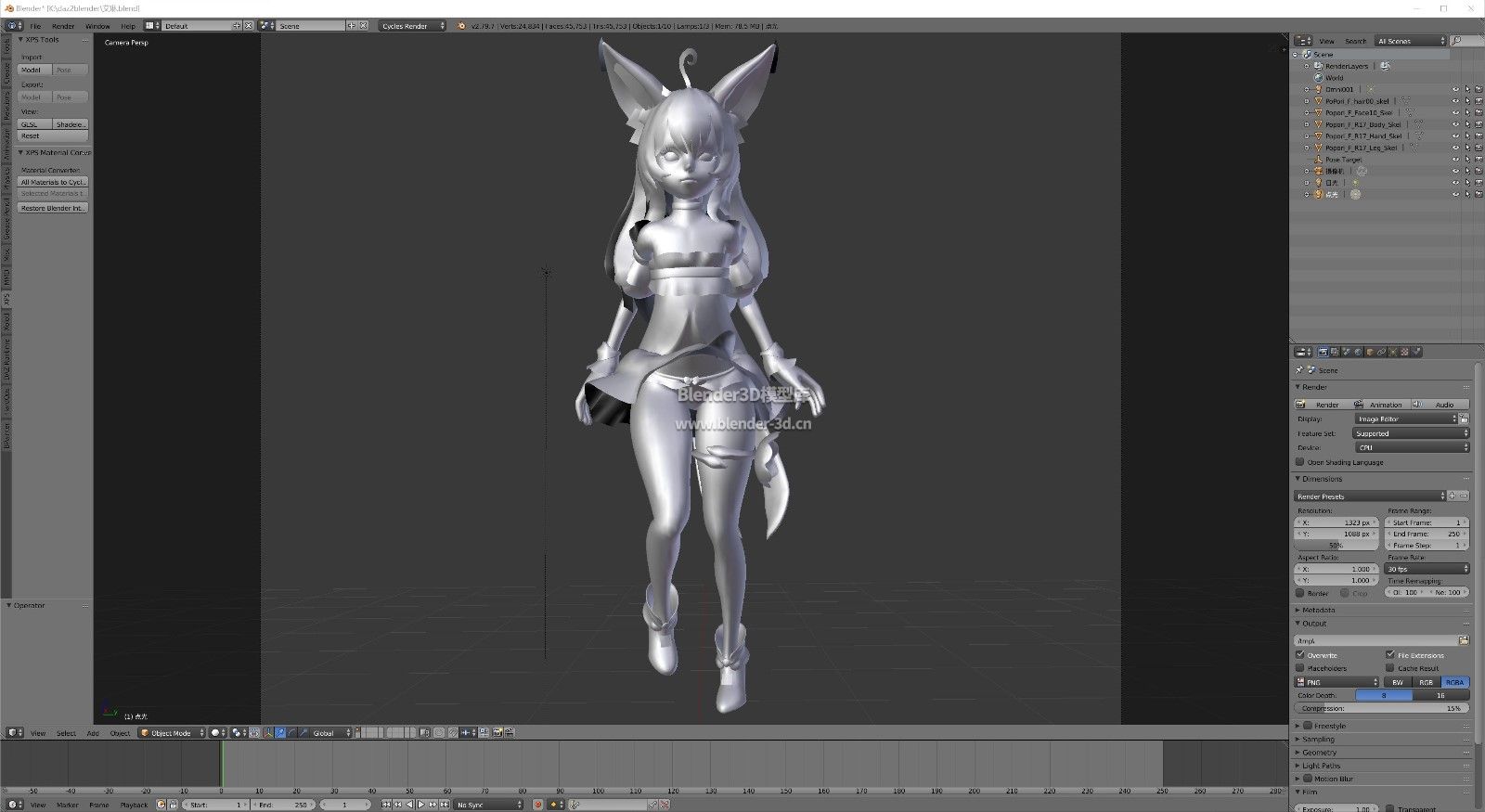Click the preview range clock icon in the timeline
The width and height of the screenshot is (1485, 812).
(x=161, y=805)
